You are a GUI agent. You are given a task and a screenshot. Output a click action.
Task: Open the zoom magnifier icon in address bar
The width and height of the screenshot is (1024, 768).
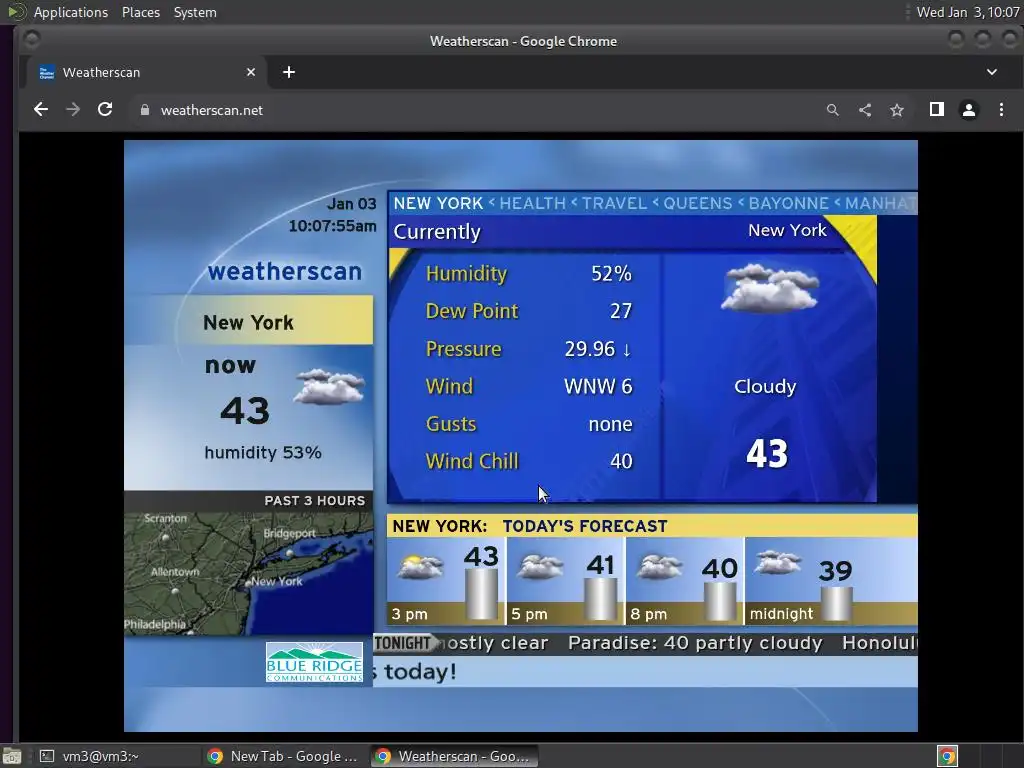point(832,110)
